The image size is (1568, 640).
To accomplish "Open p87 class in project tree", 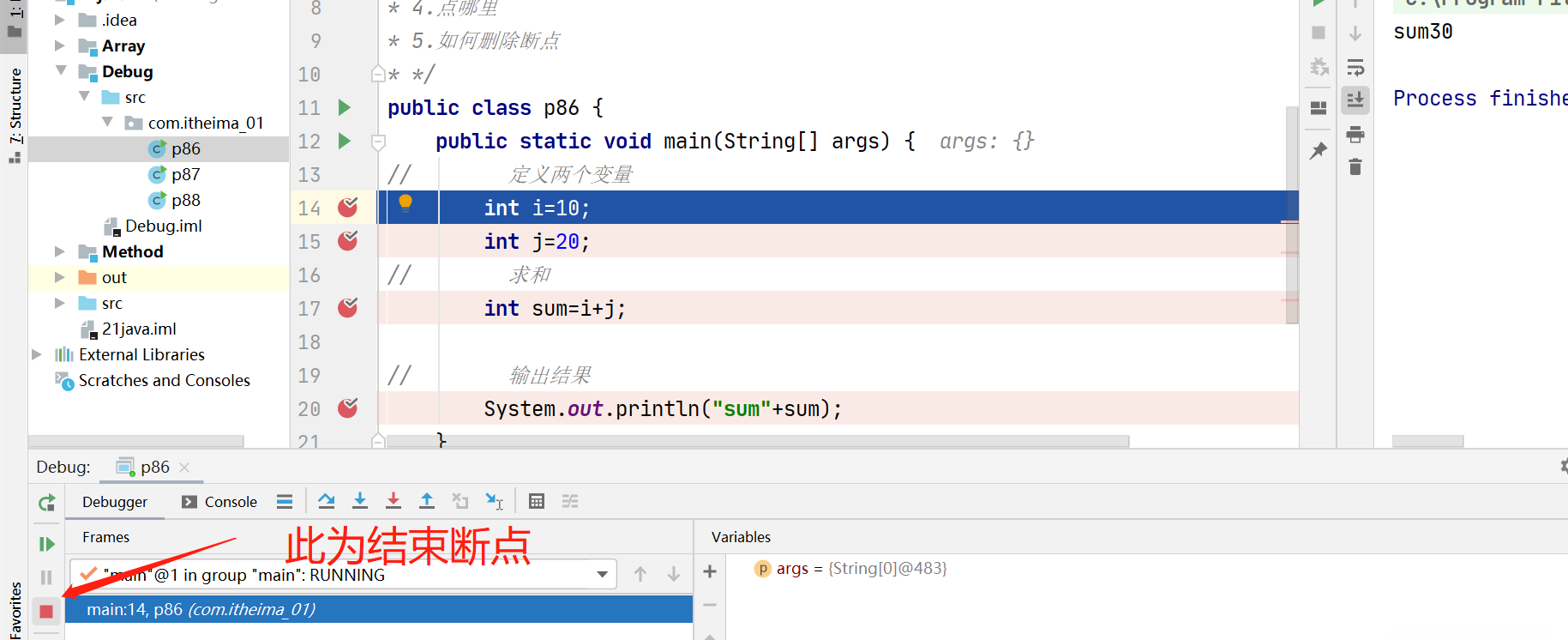I will (185, 174).
